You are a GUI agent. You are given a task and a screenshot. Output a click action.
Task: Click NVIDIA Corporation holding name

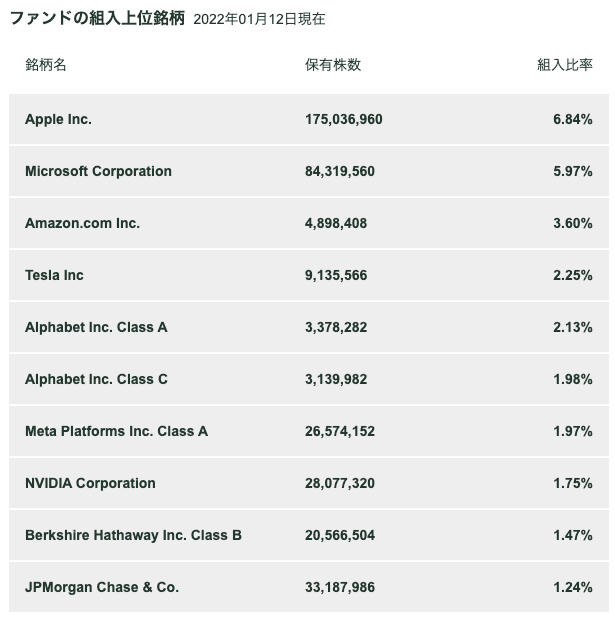point(90,483)
